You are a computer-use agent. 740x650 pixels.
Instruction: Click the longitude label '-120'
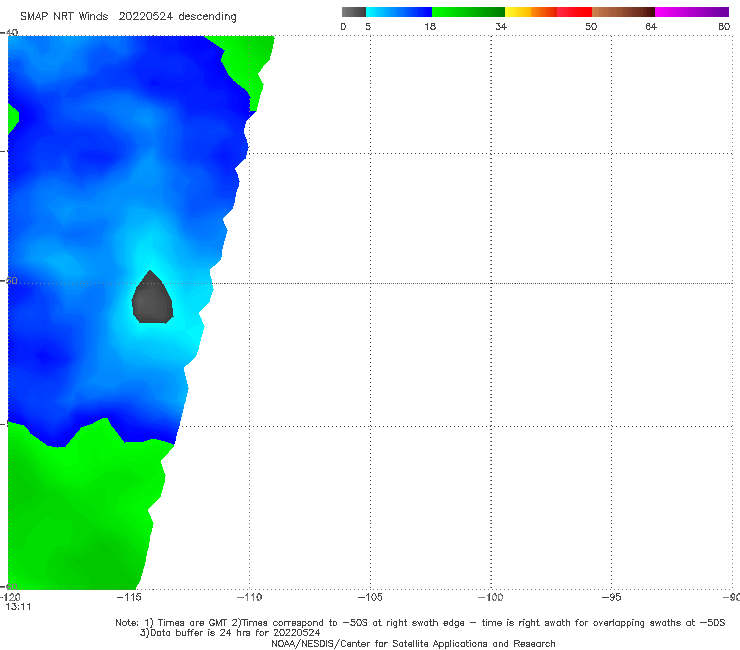tap(10, 598)
